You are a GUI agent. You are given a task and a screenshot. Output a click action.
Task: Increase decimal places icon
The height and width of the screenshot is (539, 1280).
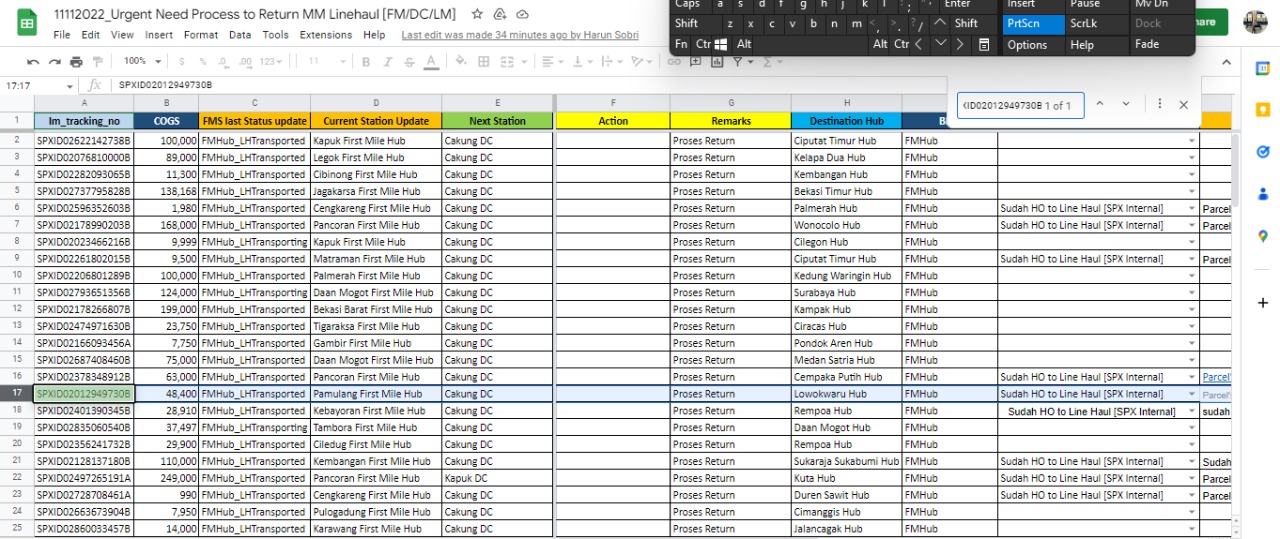[x=248, y=62]
